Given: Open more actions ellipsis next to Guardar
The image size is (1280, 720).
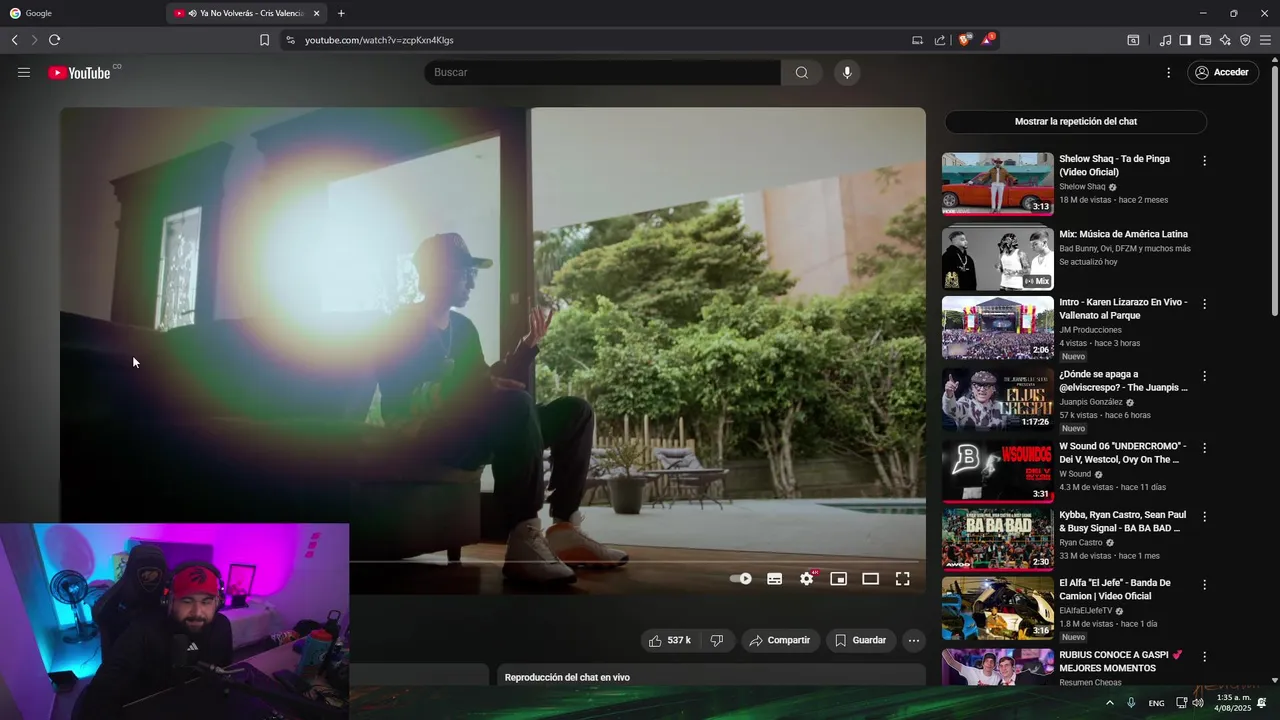Looking at the screenshot, I should click(x=913, y=640).
